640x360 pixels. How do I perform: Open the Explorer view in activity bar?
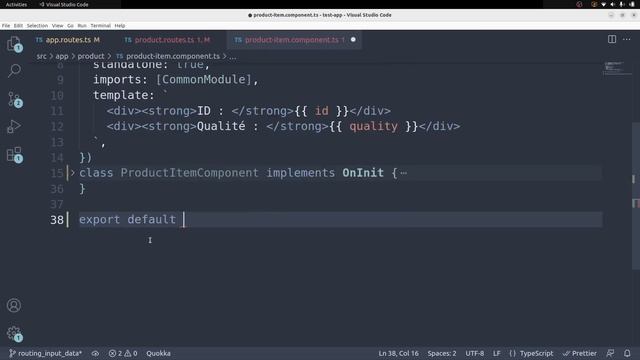[x=14, y=44]
